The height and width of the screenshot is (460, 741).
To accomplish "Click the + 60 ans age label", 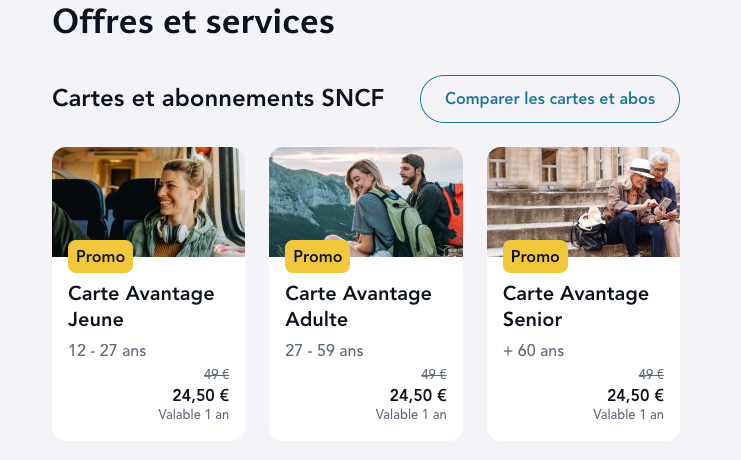I will [534, 351].
